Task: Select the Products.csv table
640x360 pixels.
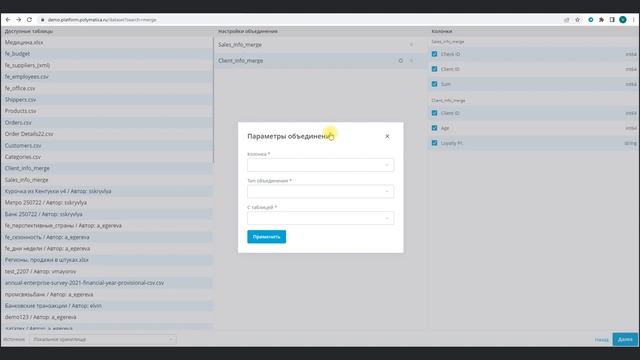Action: [x=107, y=111]
